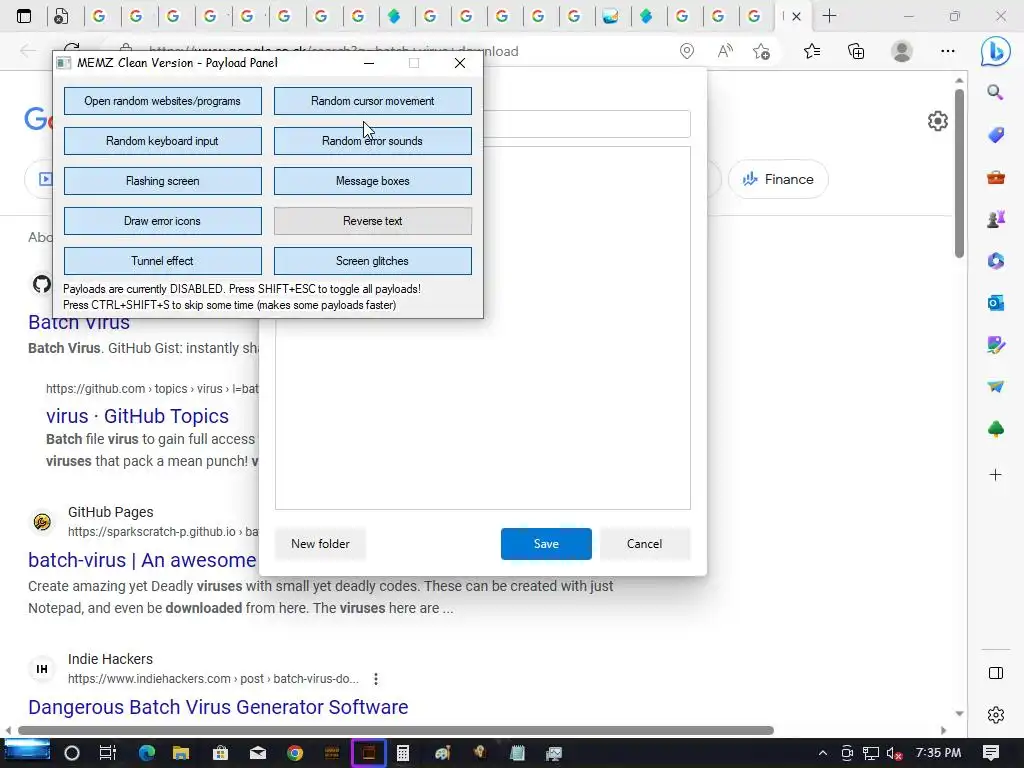Screen dimensions: 1024x768
Task: Open Dangerous Batch Virus Generator Software link
Action: (218, 707)
